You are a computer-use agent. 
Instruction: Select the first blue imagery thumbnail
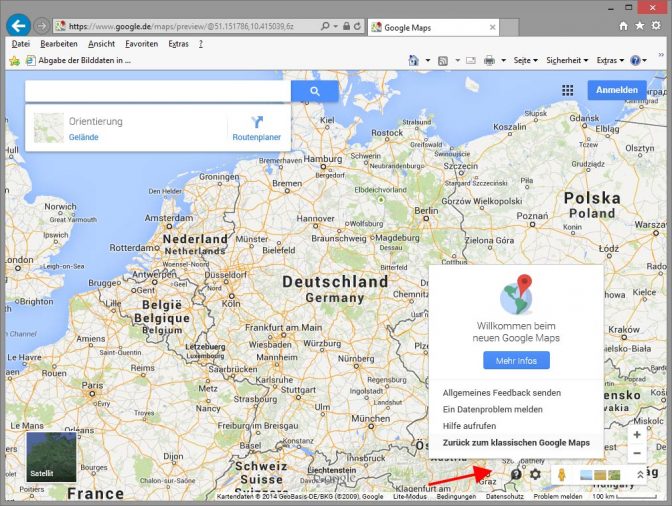point(586,475)
